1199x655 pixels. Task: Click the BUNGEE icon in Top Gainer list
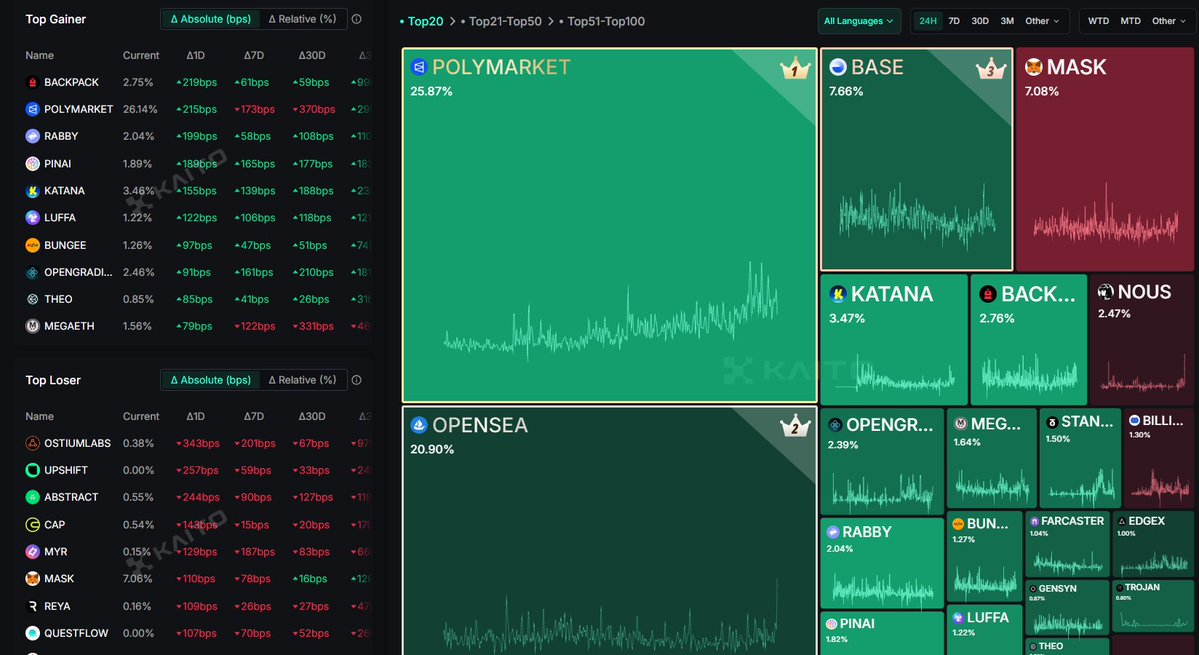pos(32,245)
